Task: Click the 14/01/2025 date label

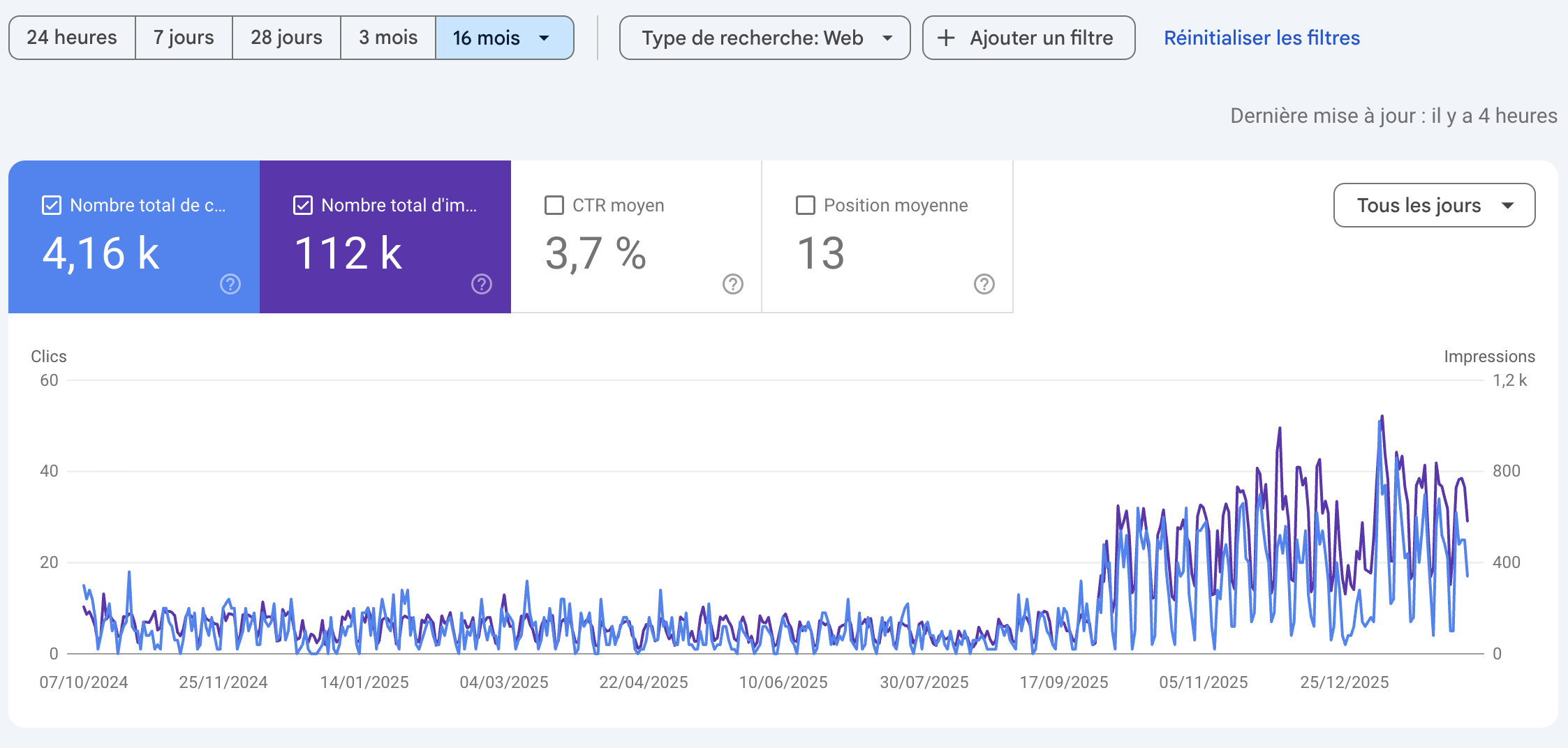Action: (x=364, y=682)
